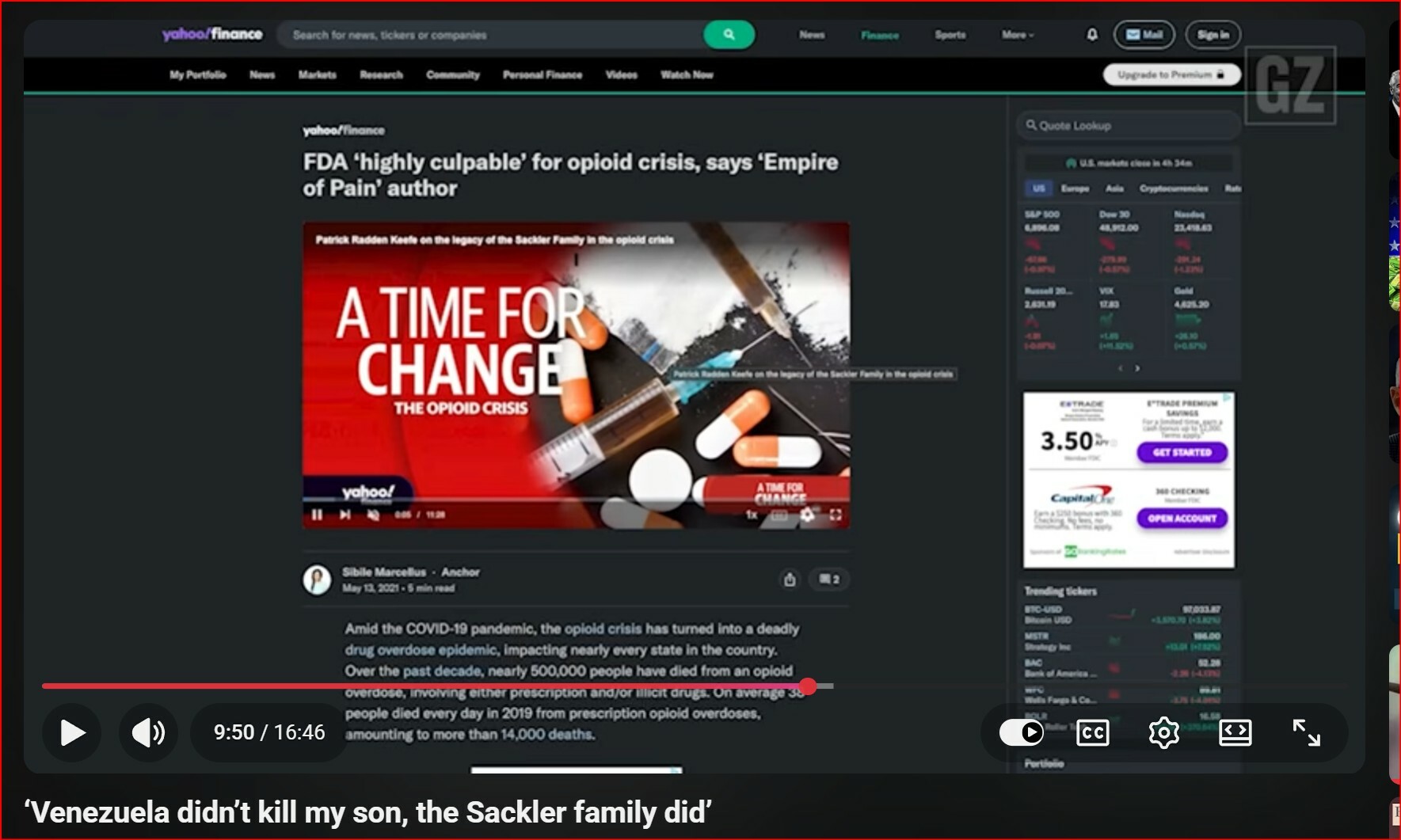
Task: Open the Markets navigation menu
Action: 317,75
